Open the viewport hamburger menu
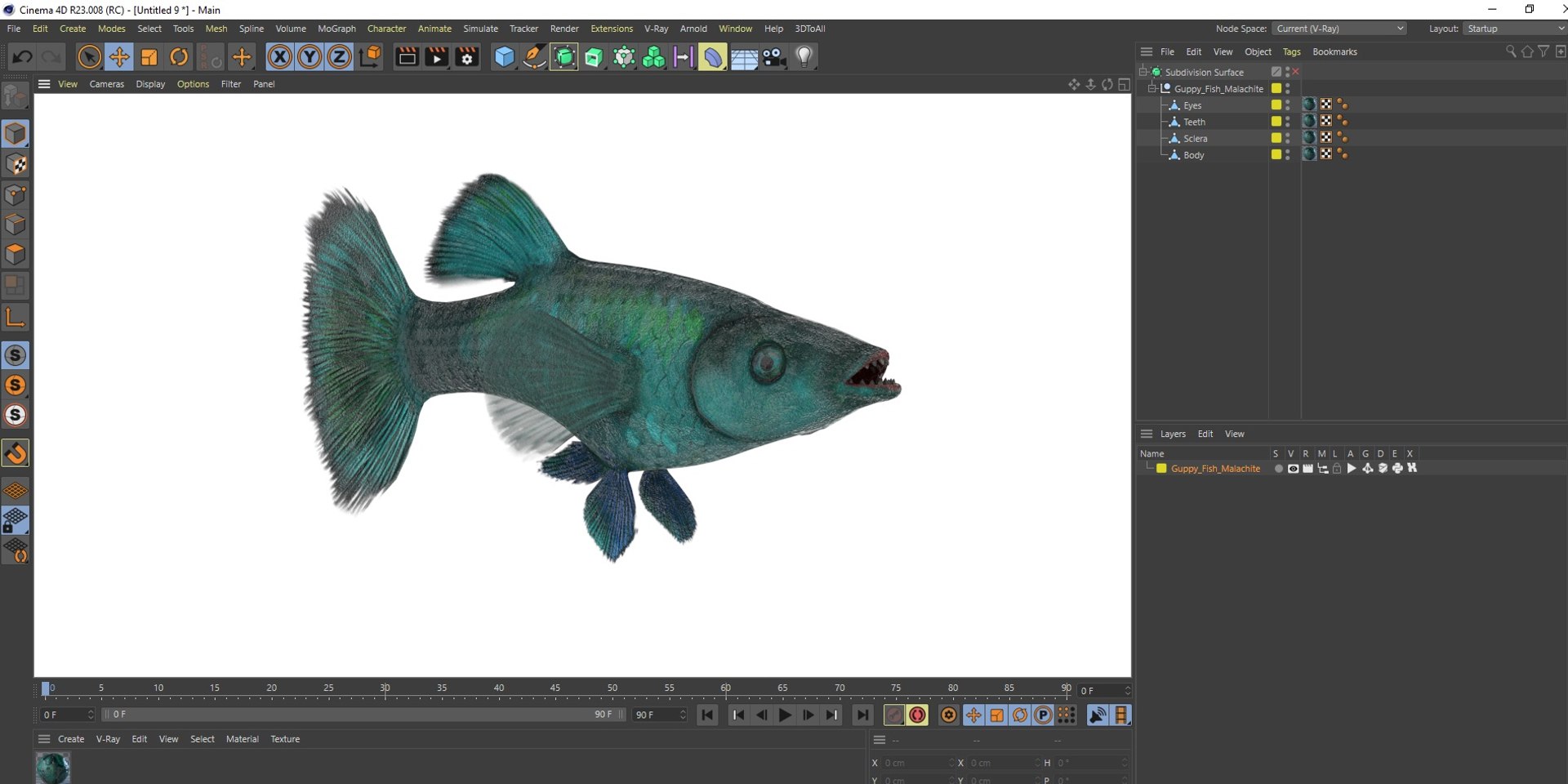The height and width of the screenshot is (784, 1568). pos(44,84)
